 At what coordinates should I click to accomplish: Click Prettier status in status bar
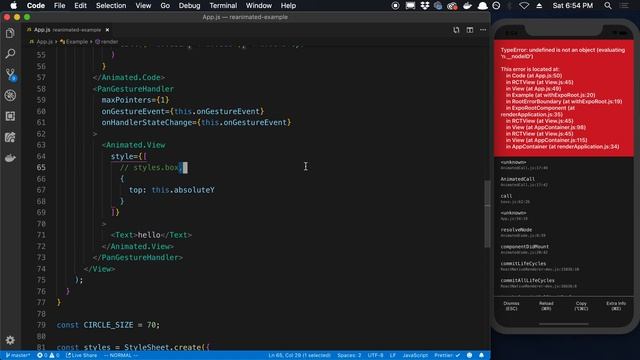tap(447, 356)
